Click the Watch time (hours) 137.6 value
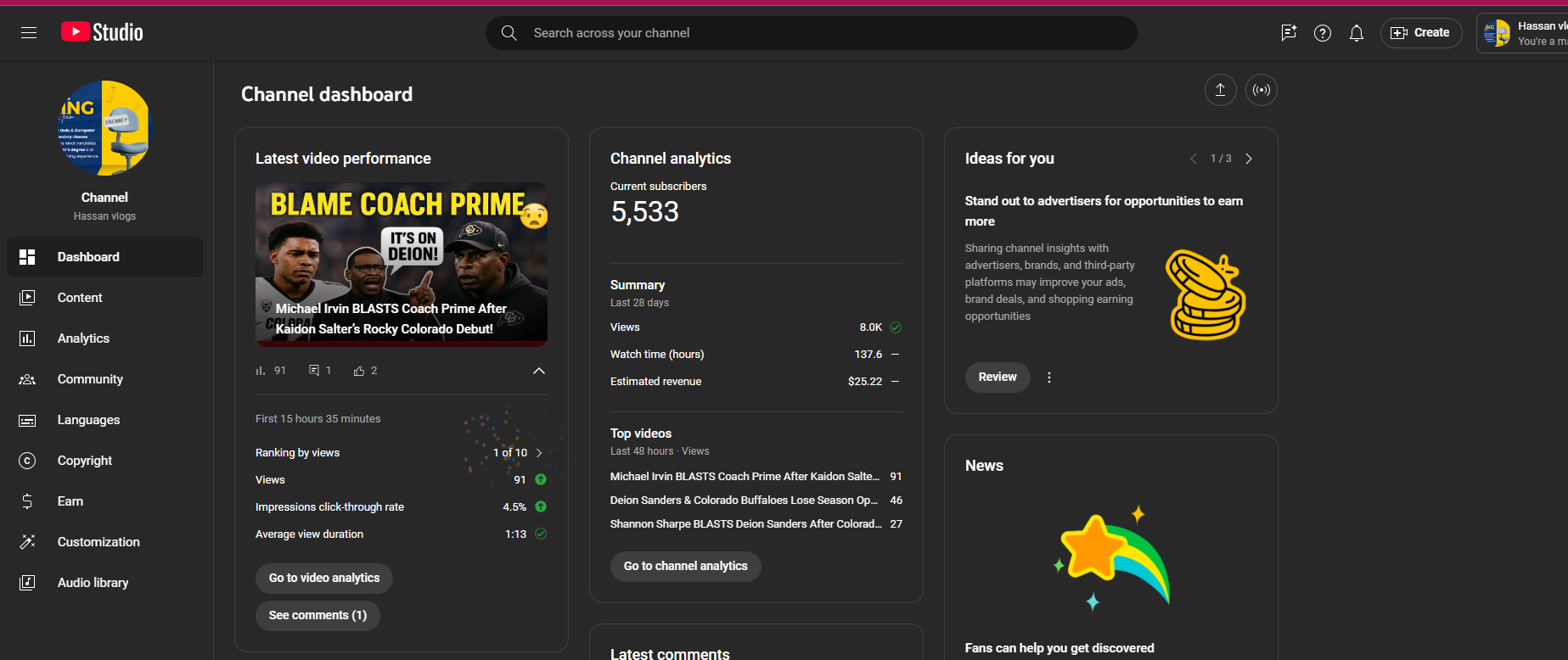 [x=868, y=355]
